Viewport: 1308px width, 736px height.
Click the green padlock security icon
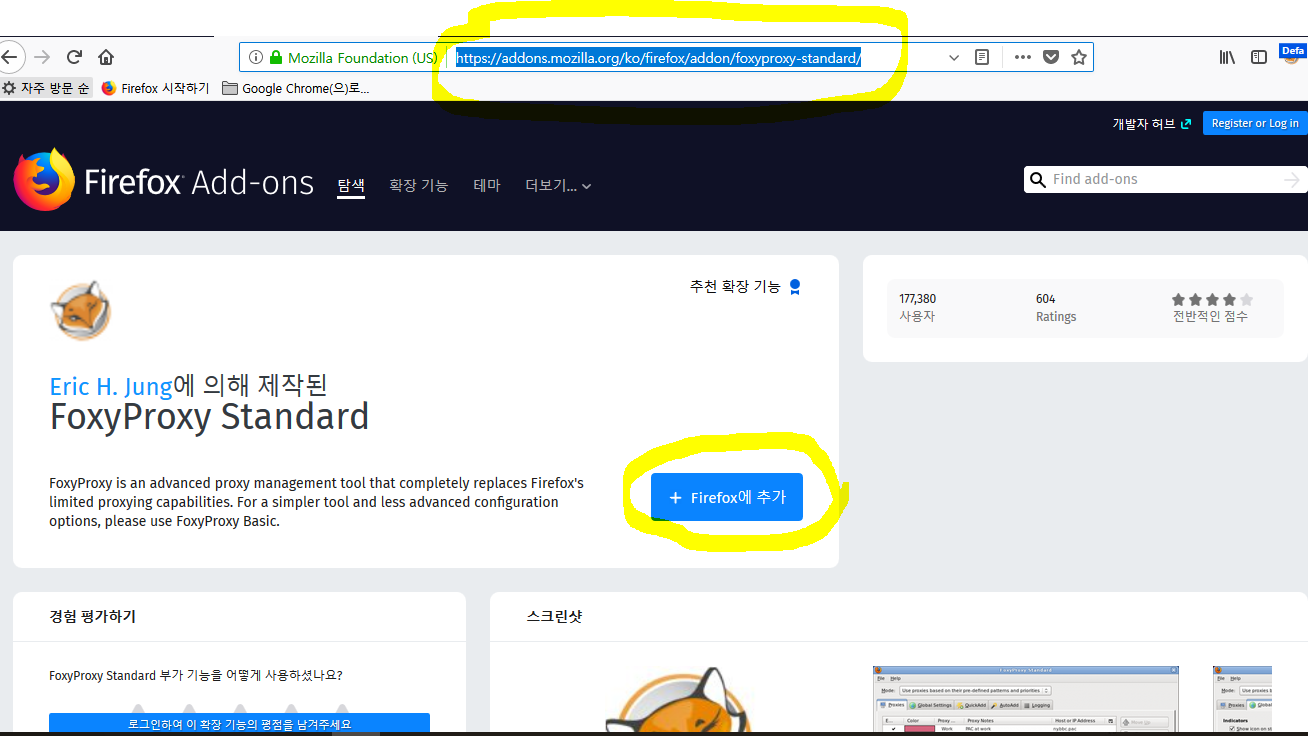click(x=276, y=58)
